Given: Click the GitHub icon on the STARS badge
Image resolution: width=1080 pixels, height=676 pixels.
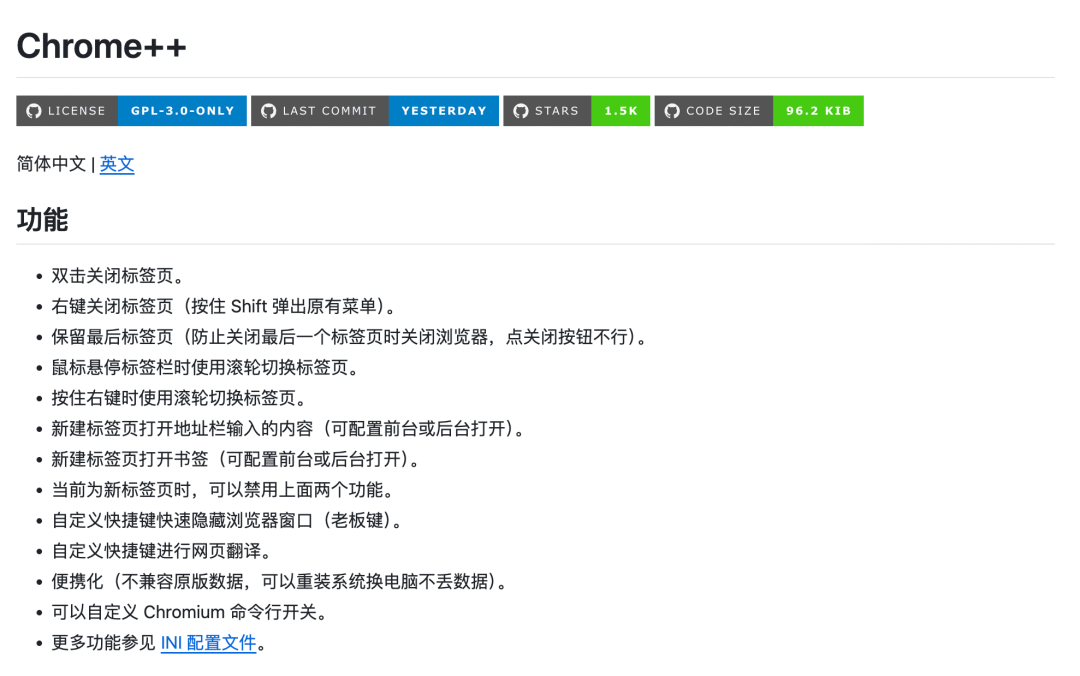Looking at the screenshot, I should (520, 111).
